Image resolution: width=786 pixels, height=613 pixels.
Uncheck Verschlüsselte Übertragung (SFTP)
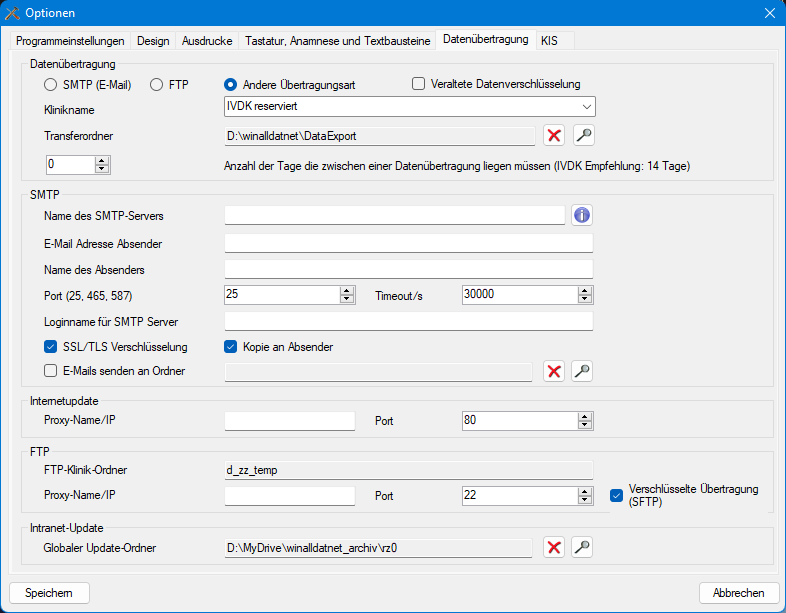616,495
